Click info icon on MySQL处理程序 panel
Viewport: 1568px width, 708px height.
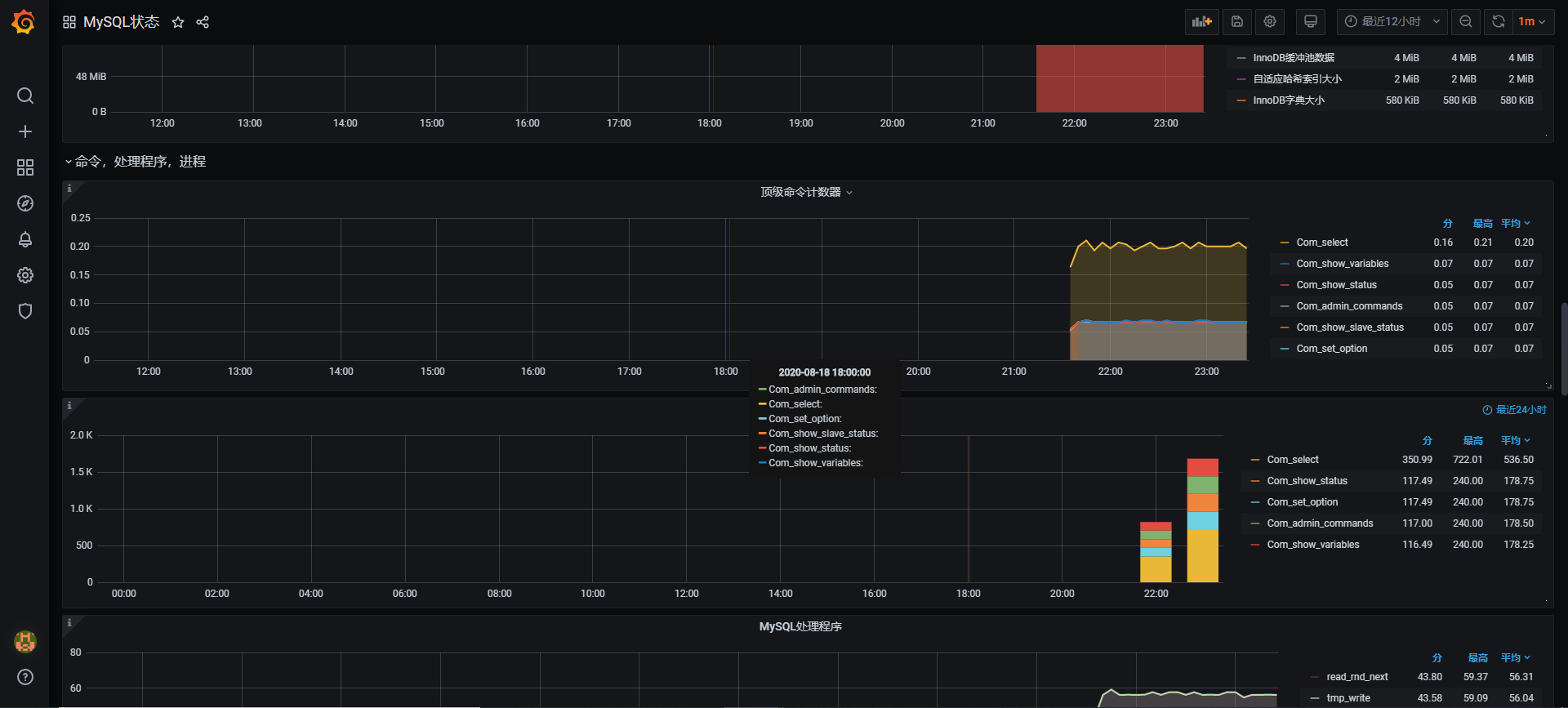(69, 623)
